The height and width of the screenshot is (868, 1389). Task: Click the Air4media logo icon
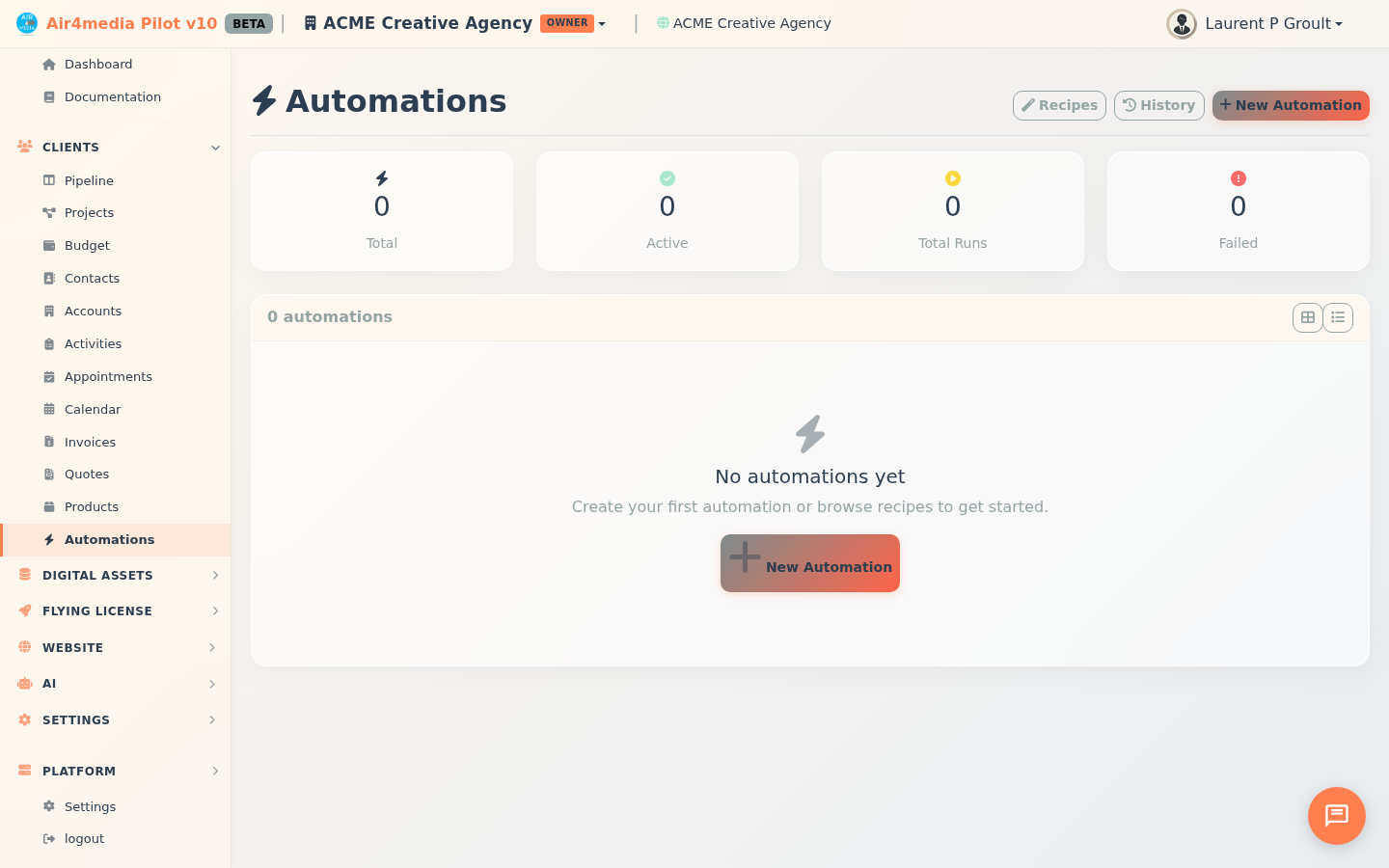26,22
